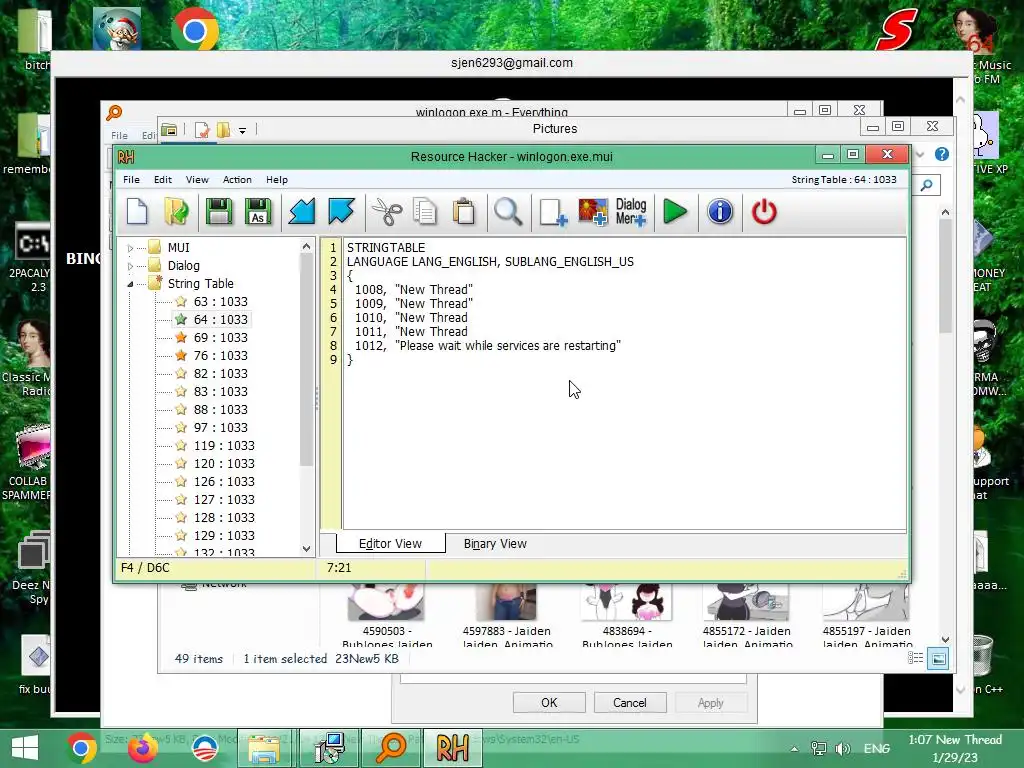Click the Everything search taskbar icon
This screenshot has height=768, width=1024.
[x=391, y=748]
